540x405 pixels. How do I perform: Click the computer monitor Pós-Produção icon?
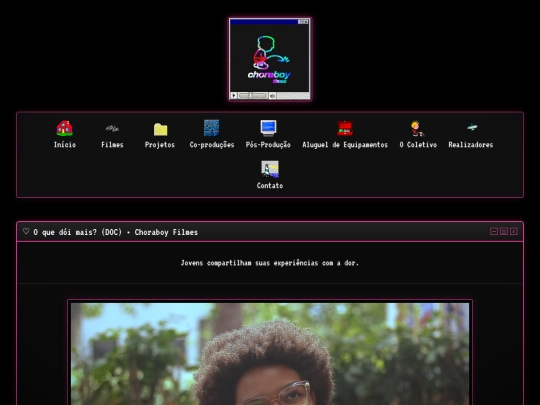tap(268, 128)
